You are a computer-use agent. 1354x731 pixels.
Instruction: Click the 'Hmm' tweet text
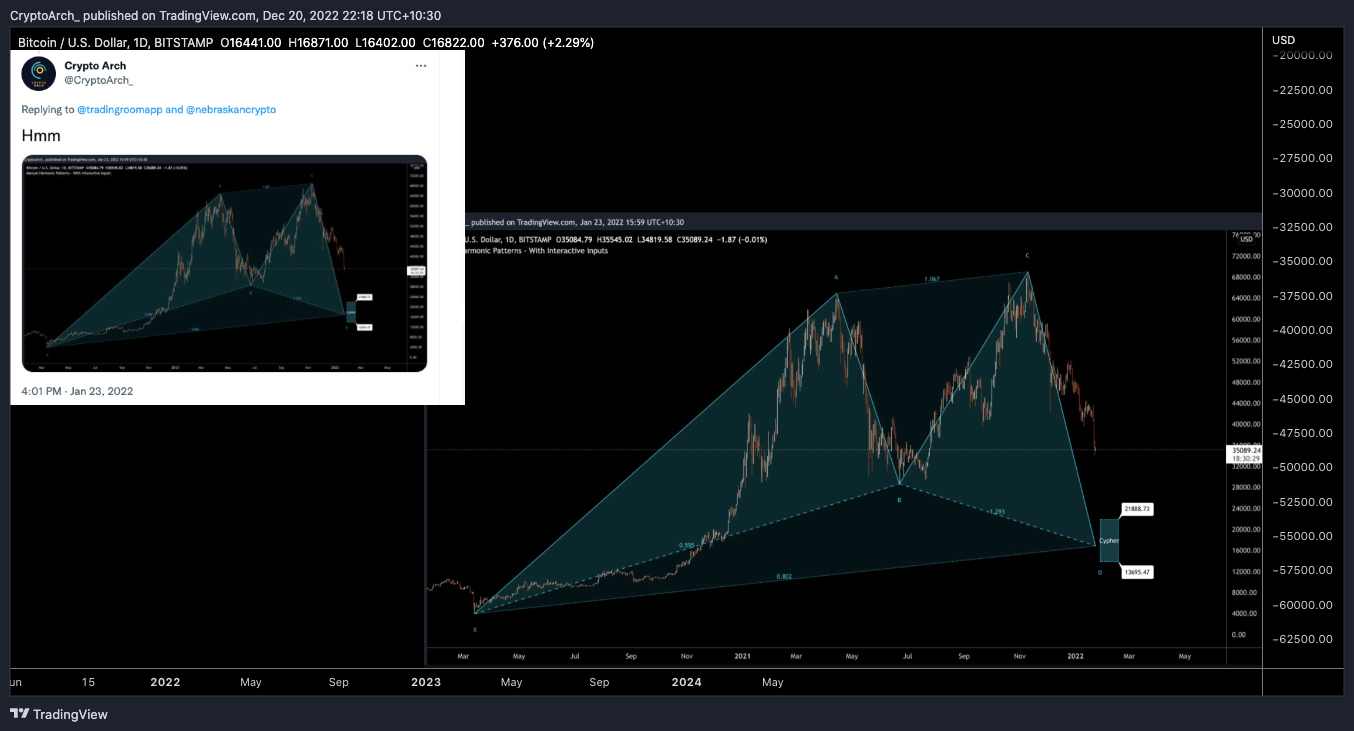coord(41,135)
